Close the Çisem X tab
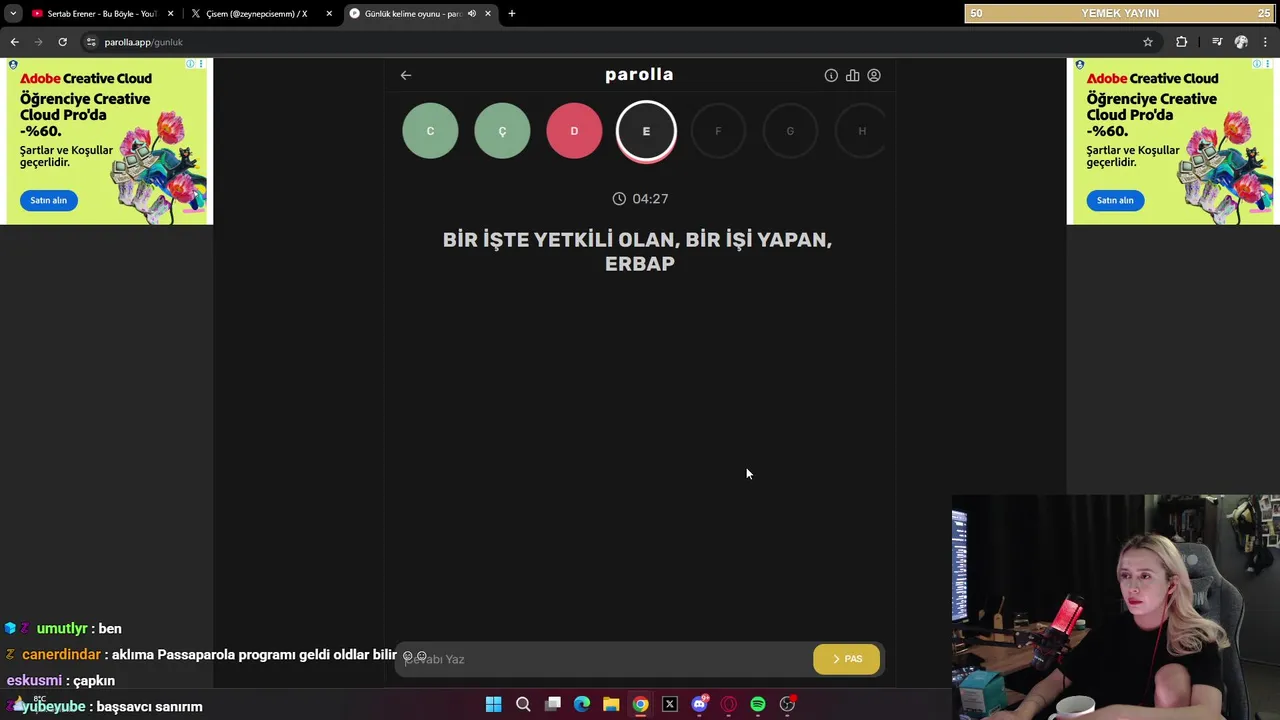The width and height of the screenshot is (1280, 720). pyautogui.click(x=329, y=14)
